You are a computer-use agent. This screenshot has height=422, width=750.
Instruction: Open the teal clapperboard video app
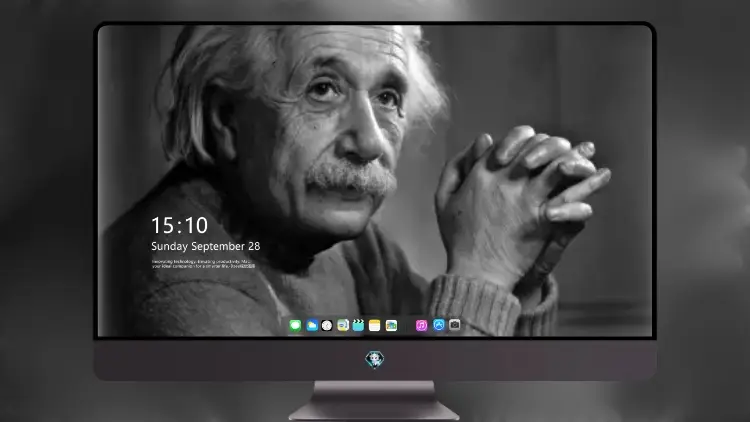[x=358, y=326]
